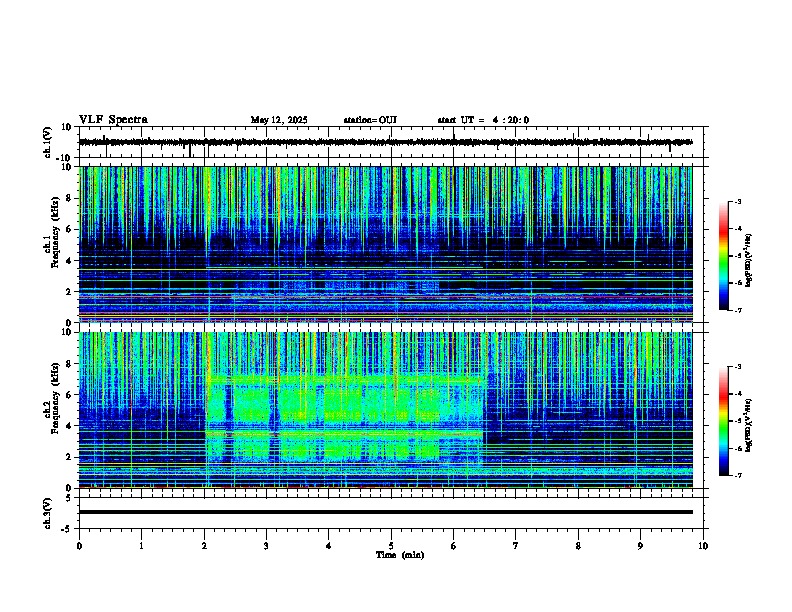Click the "-7" label below ch.1 colorbar
This screenshot has height=612, width=792.
point(738,310)
